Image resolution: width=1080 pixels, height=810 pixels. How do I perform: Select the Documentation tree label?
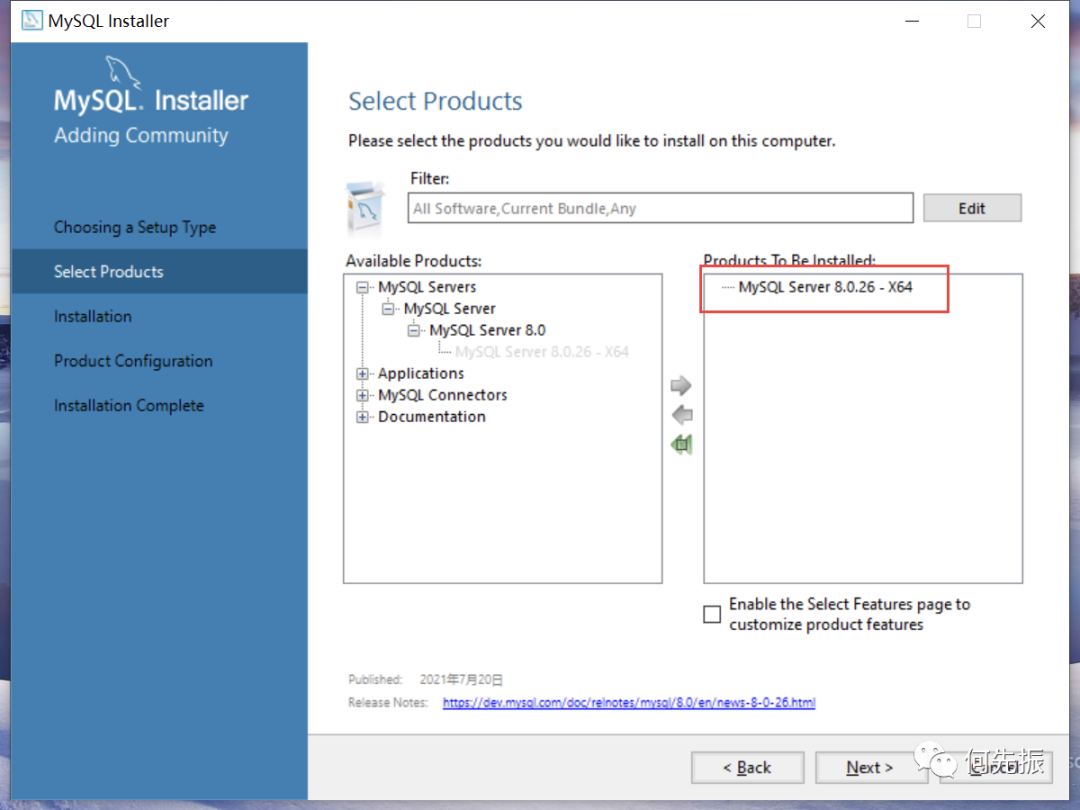[432, 417]
